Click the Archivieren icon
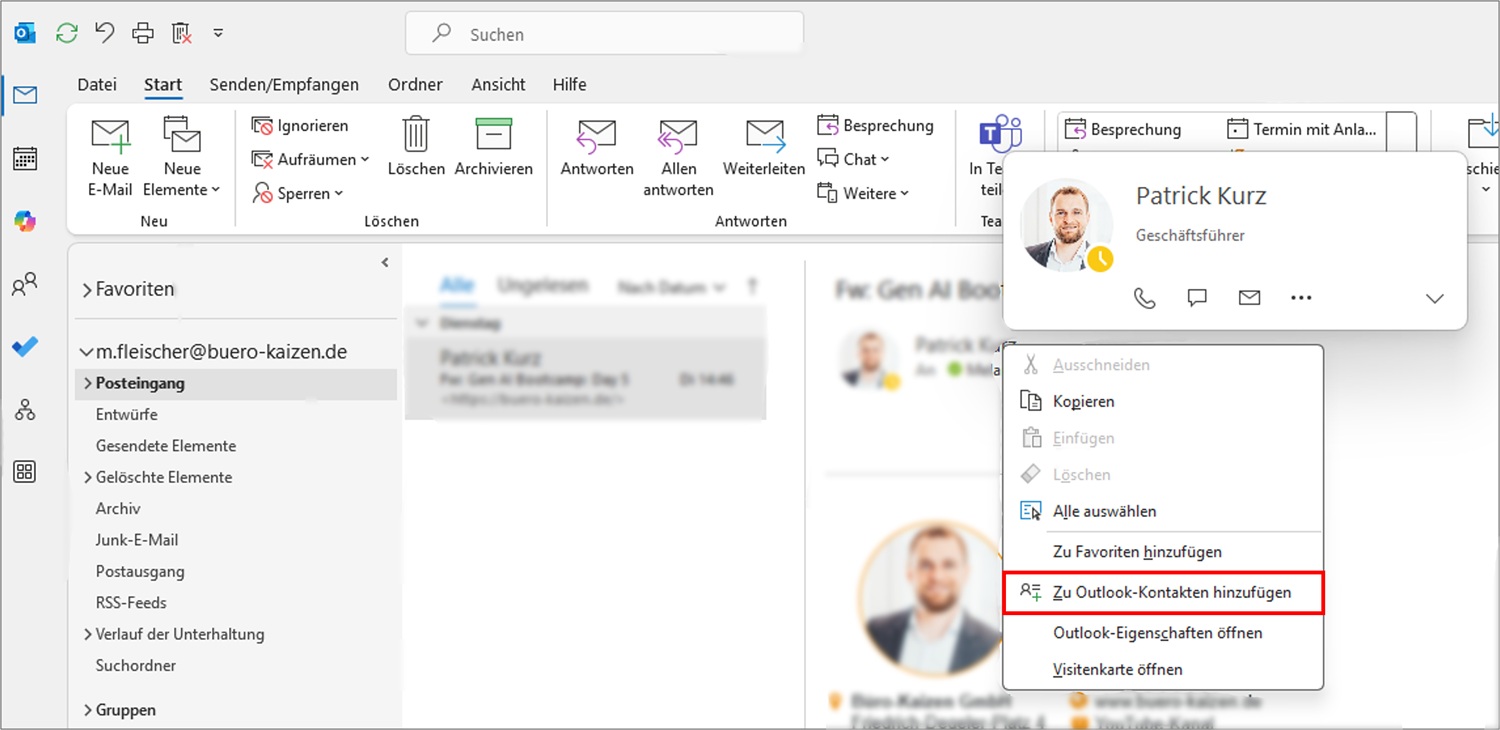1500x730 pixels. pyautogui.click(x=493, y=135)
